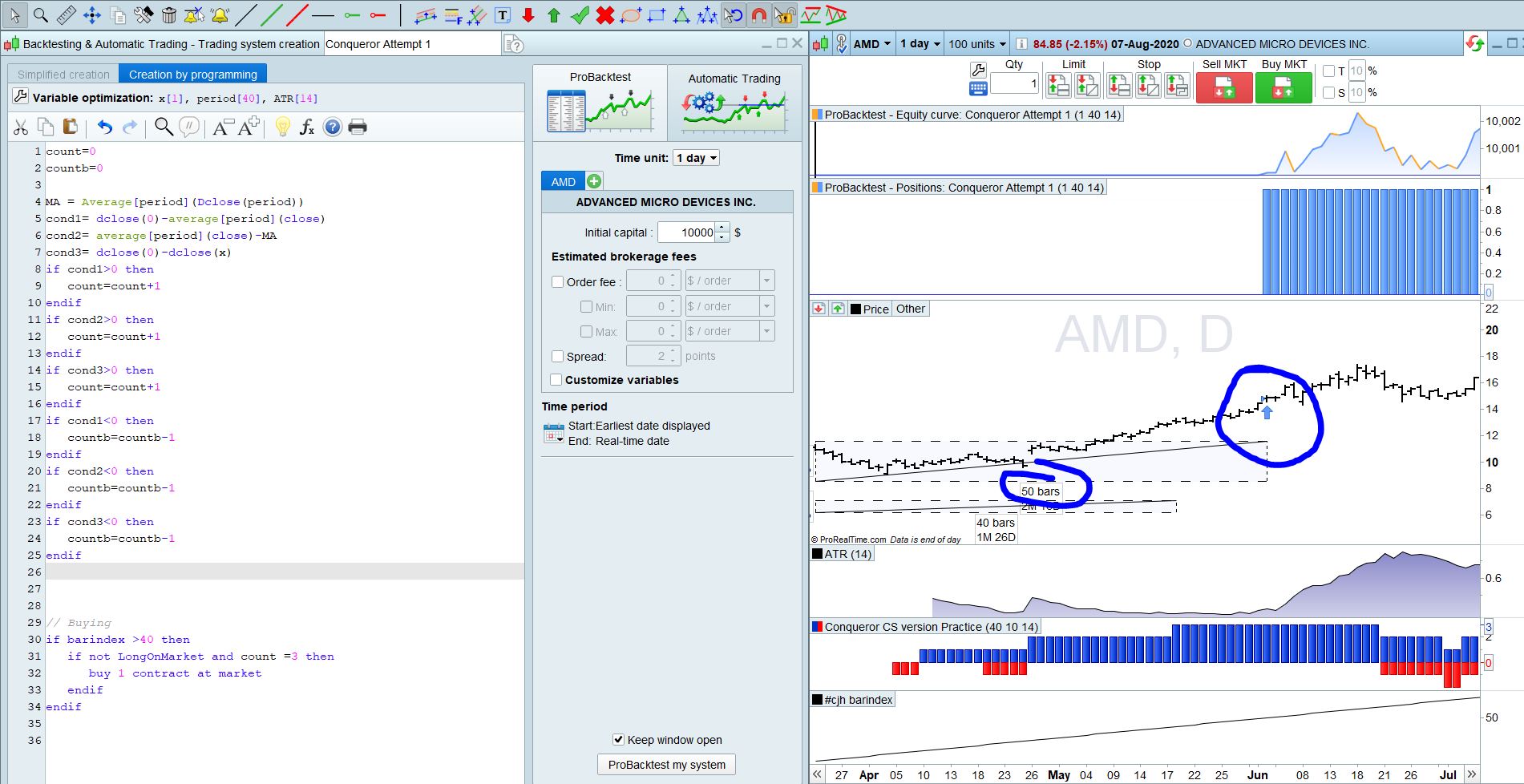
Task: Click the black Price color swatch
Action: point(855,309)
